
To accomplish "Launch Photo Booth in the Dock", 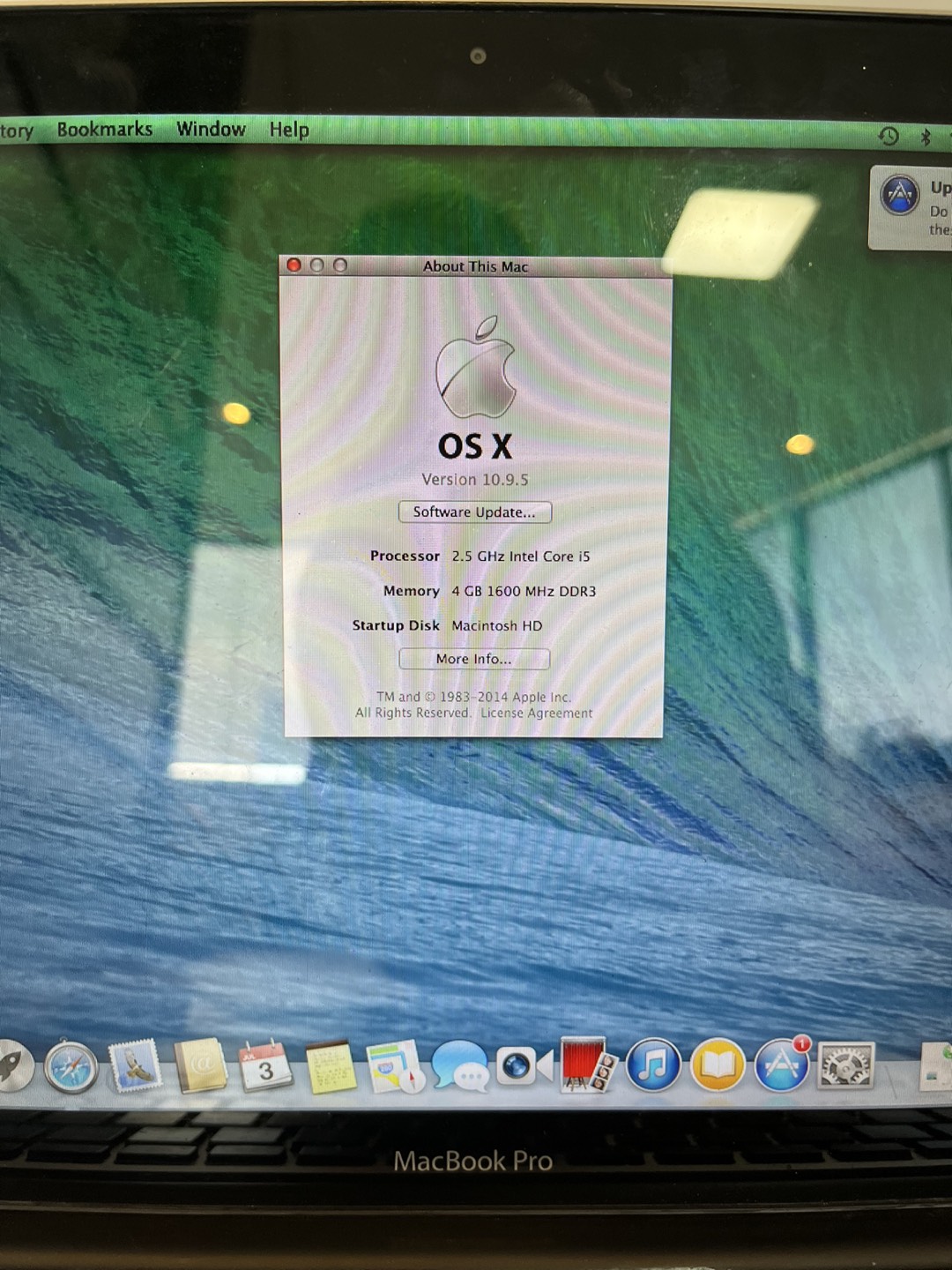I will click(584, 1067).
